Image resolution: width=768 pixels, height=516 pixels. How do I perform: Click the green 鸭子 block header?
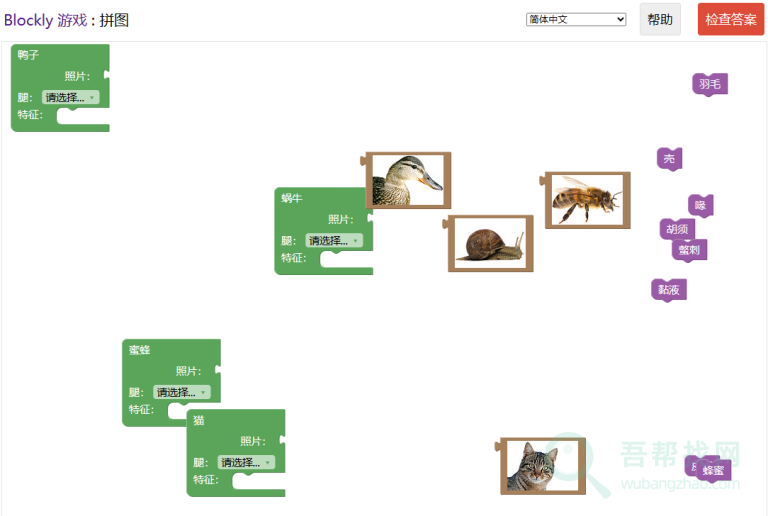(29, 55)
